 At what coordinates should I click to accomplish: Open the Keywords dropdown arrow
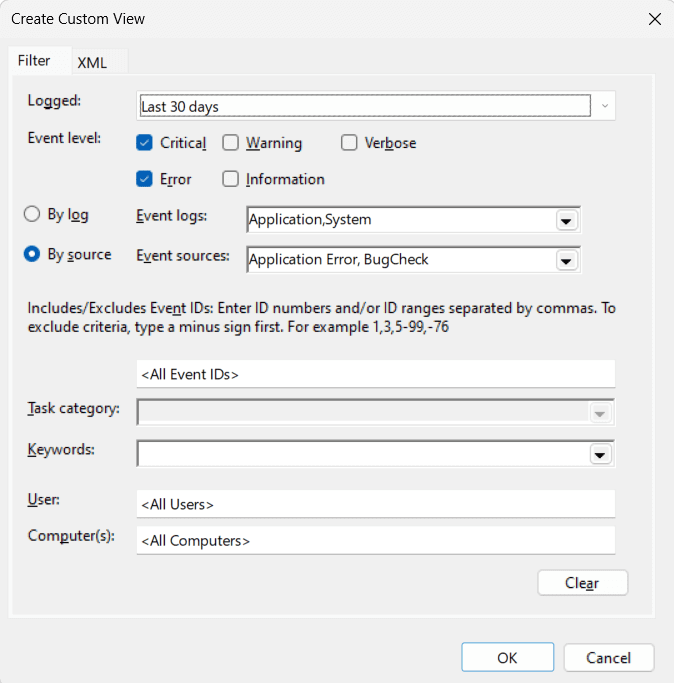point(600,454)
